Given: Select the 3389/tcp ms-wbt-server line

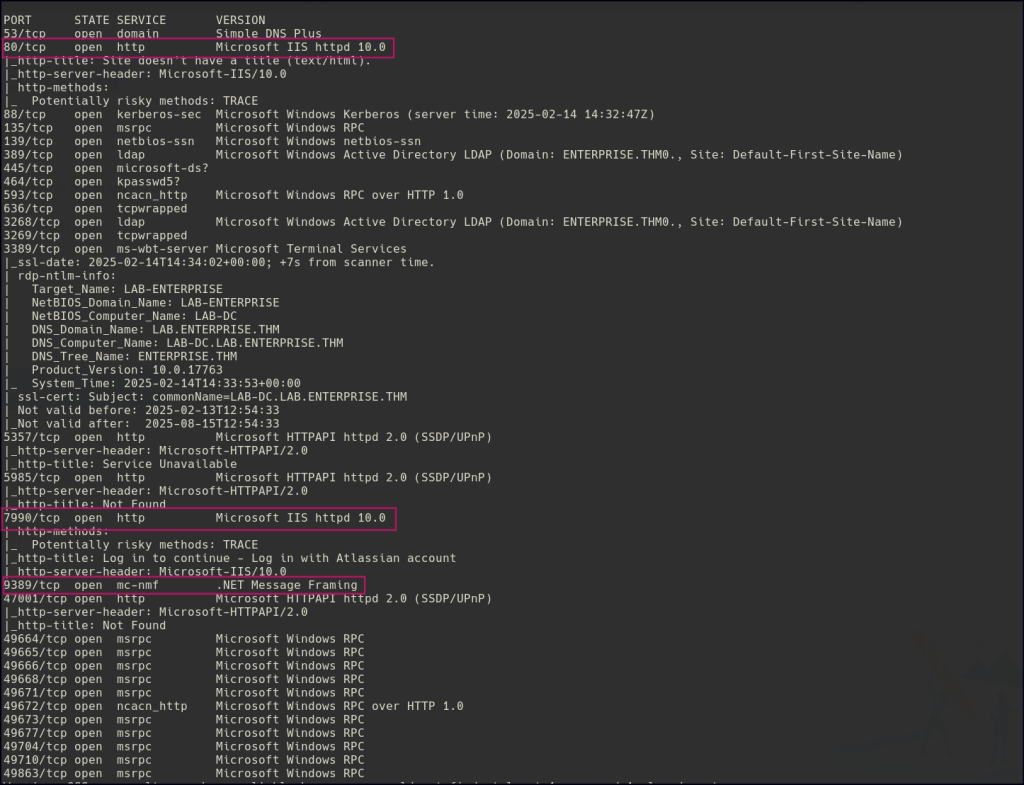Looking at the screenshot, I should tap(205, 249).
